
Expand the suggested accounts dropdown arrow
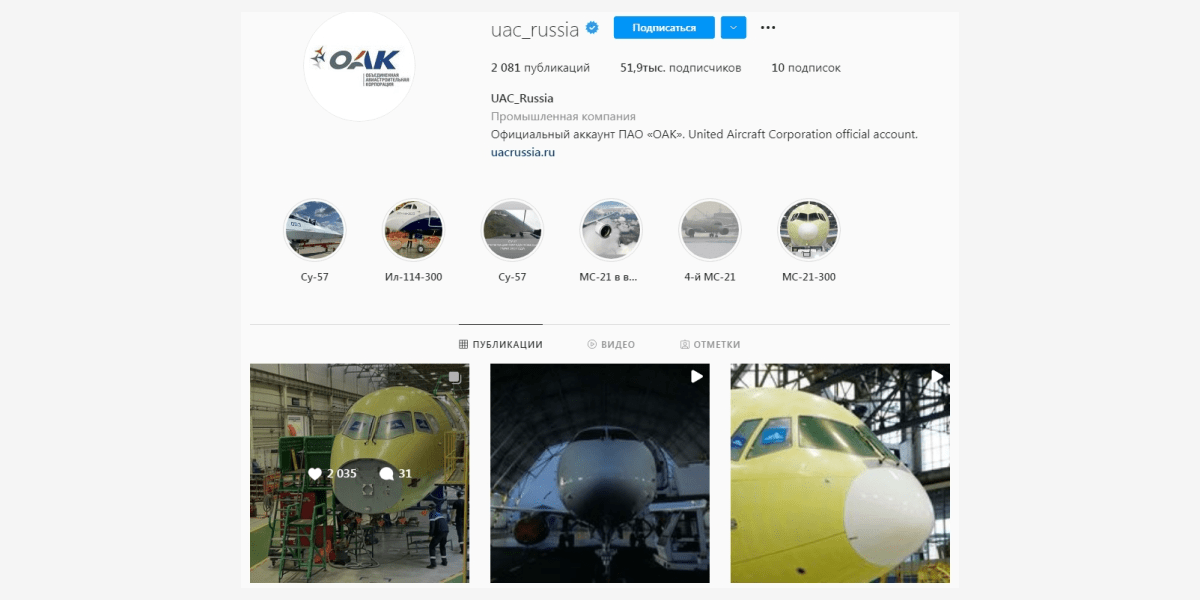pos(733,28)
